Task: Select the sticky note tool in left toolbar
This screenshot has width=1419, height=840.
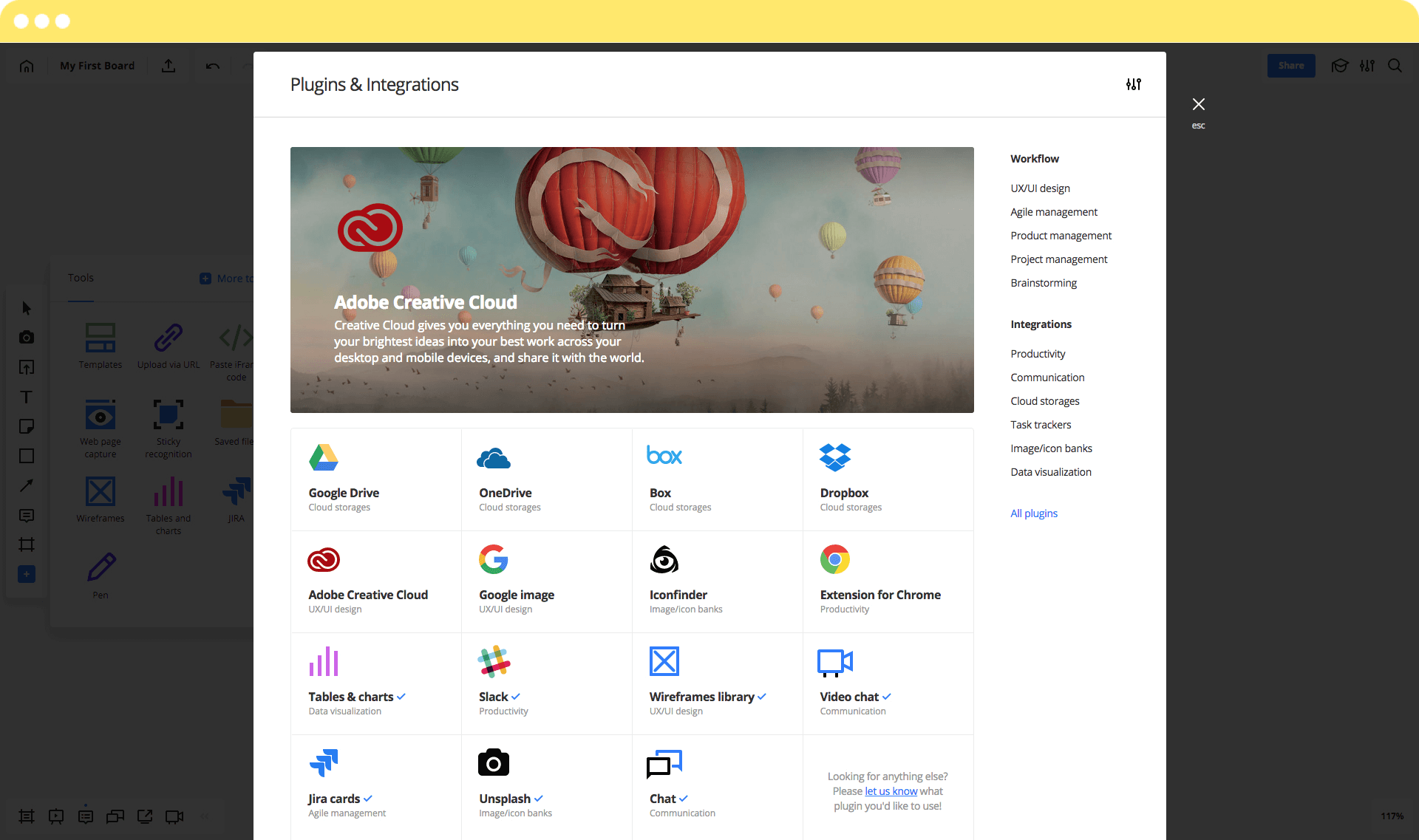Action: (27, 426)
